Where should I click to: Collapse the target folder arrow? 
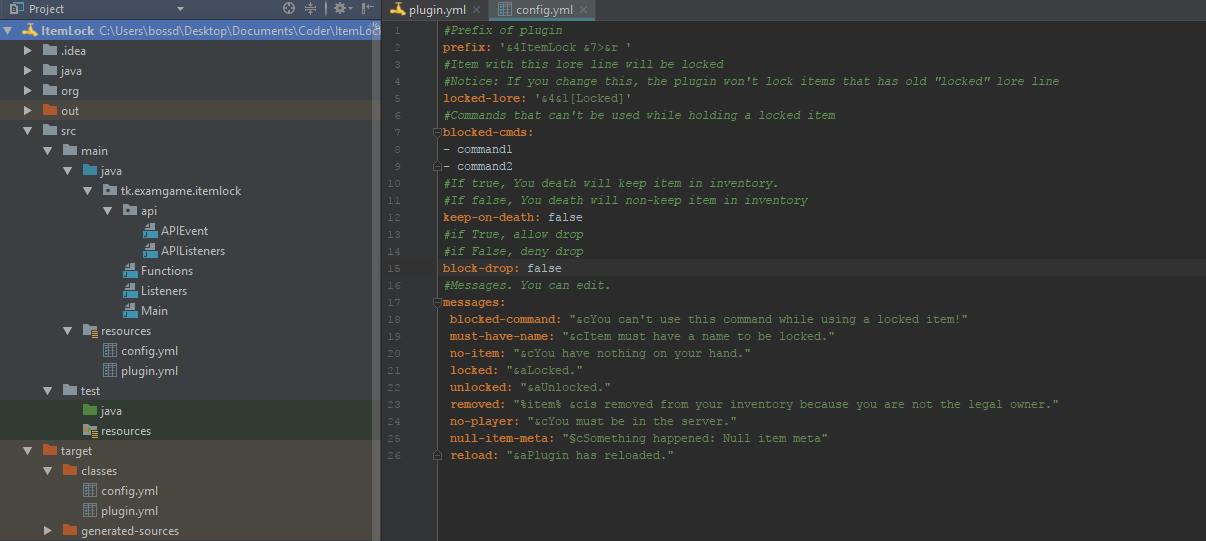28,451
